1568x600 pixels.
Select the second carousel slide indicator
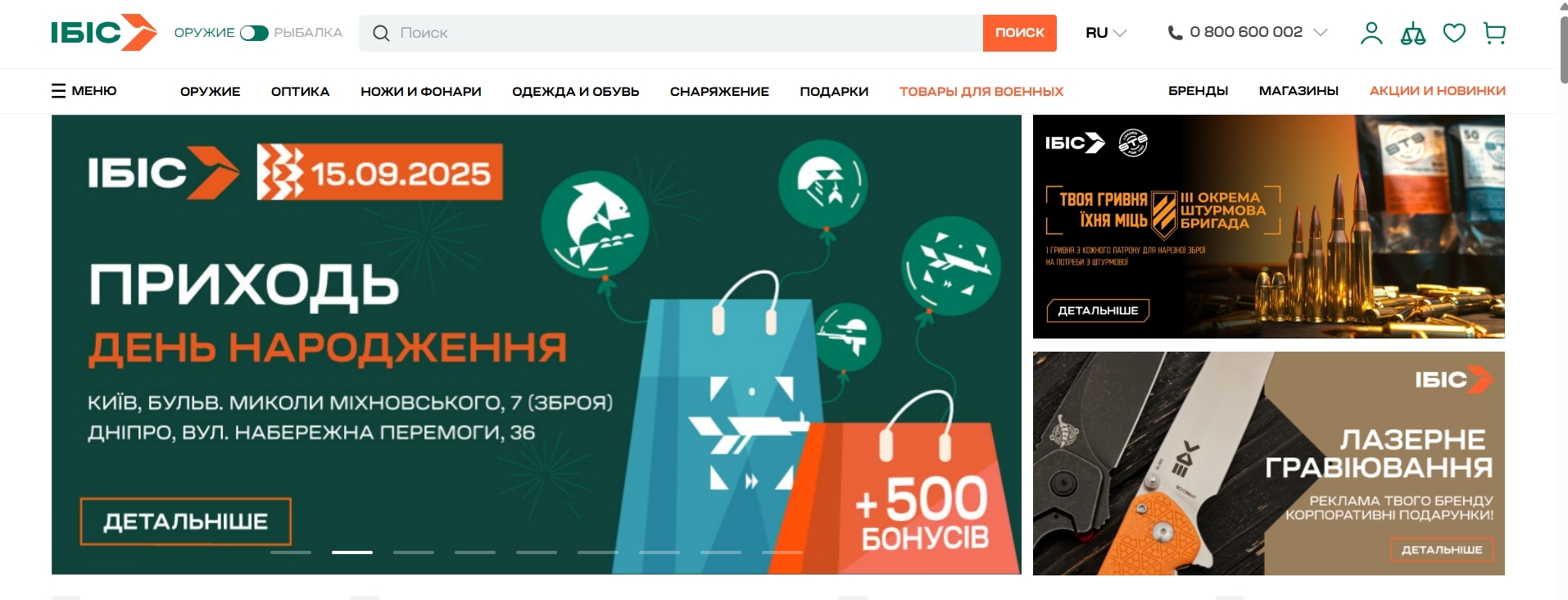(352, 552)
